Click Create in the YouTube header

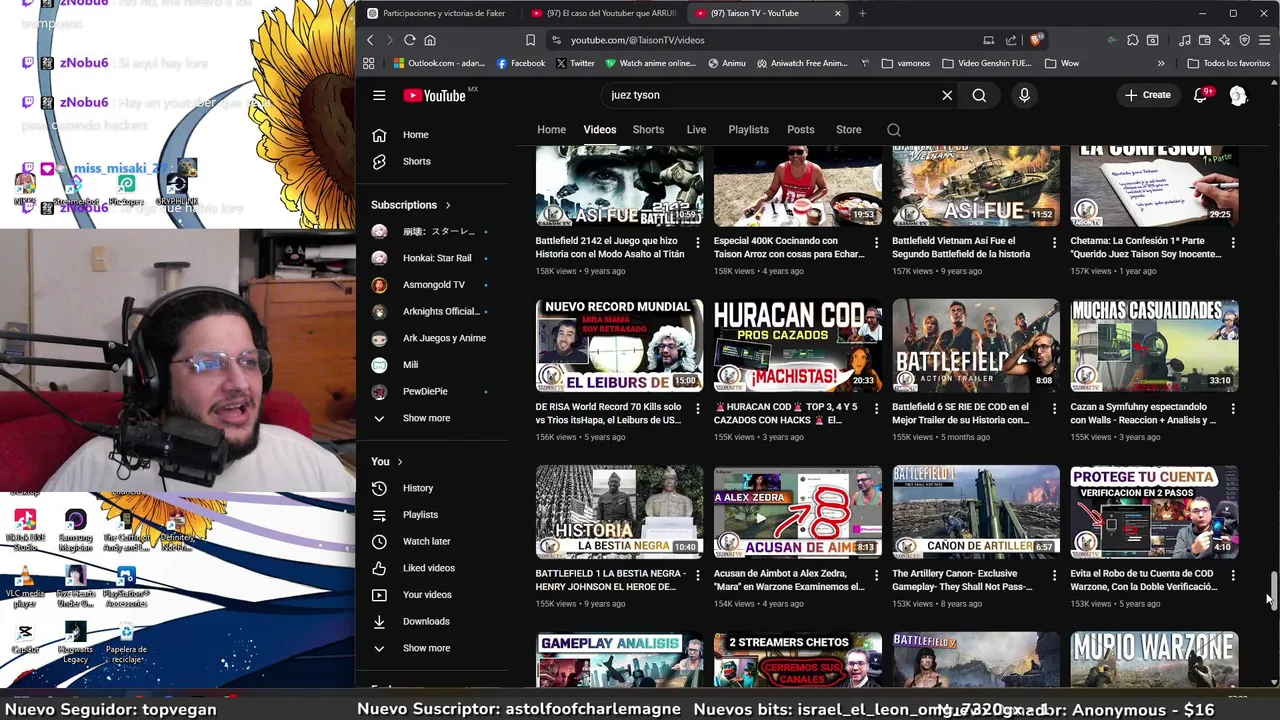coord(1147,95)
